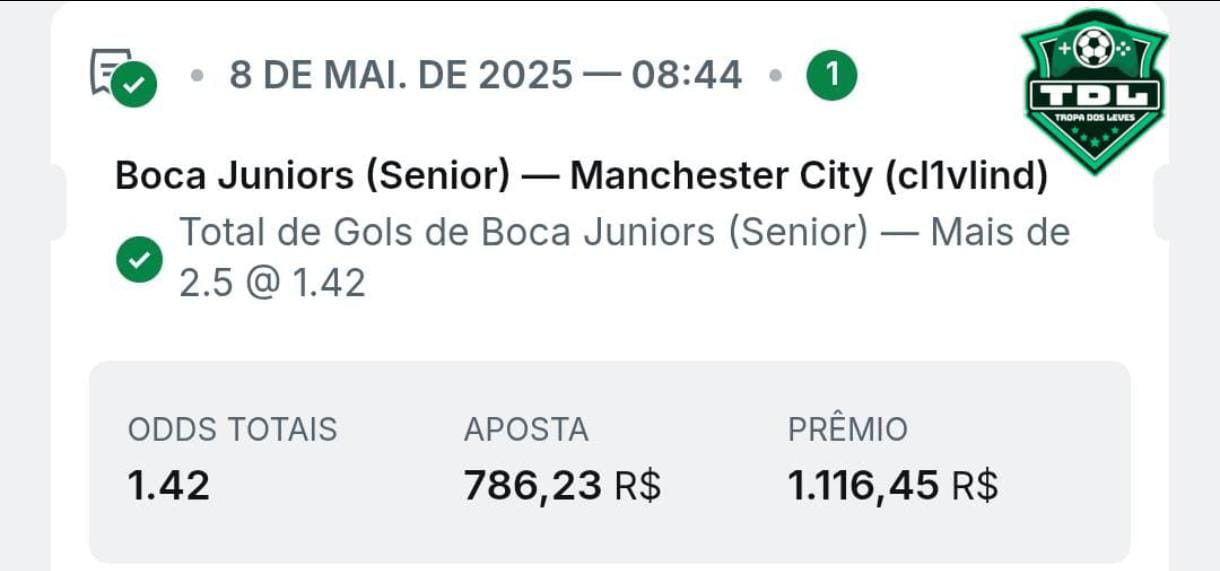Click the dot separator before the number badge
The width and height of the screenshot is (1220, 571).
point(775,76)
